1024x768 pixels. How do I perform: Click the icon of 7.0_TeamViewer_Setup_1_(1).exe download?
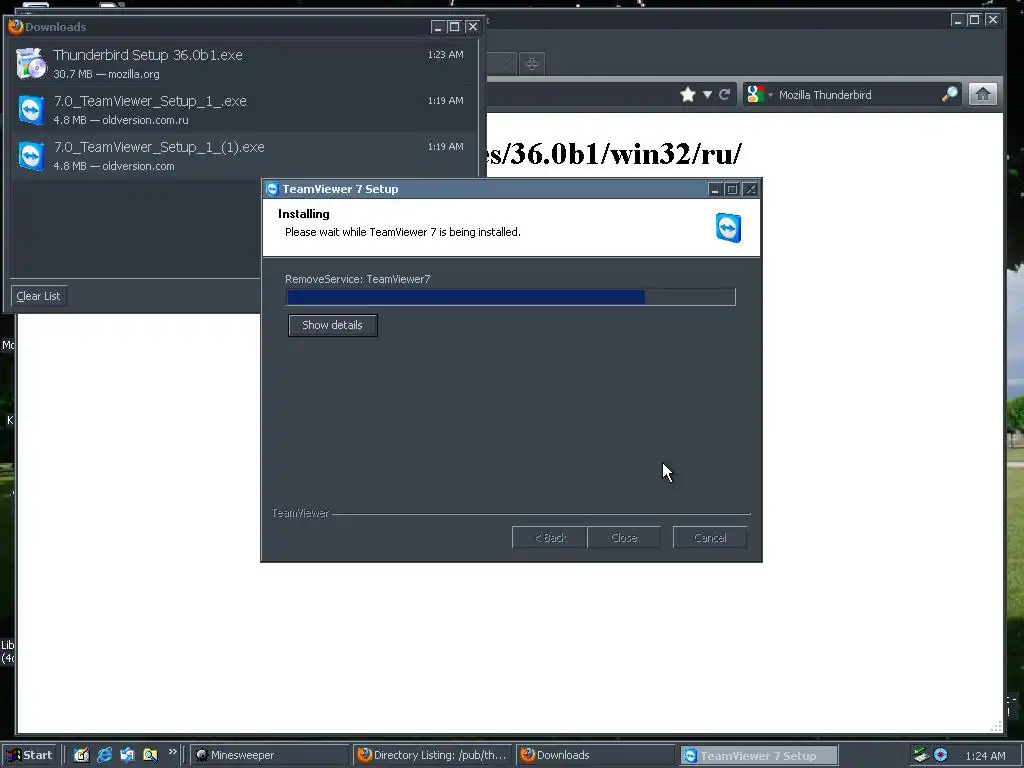(31, 156)
